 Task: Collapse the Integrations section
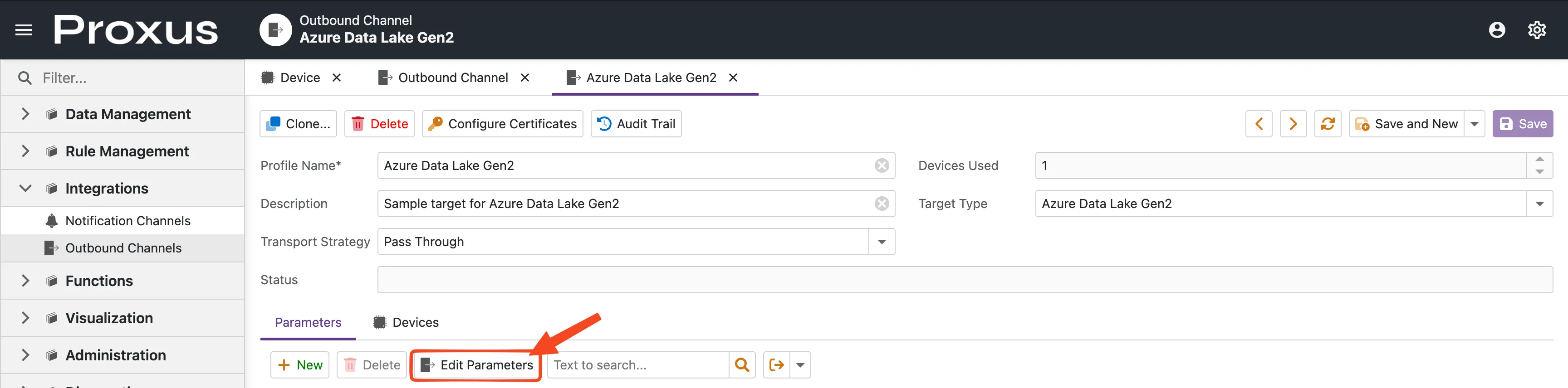pyautogui.click(x=25, y=189)
